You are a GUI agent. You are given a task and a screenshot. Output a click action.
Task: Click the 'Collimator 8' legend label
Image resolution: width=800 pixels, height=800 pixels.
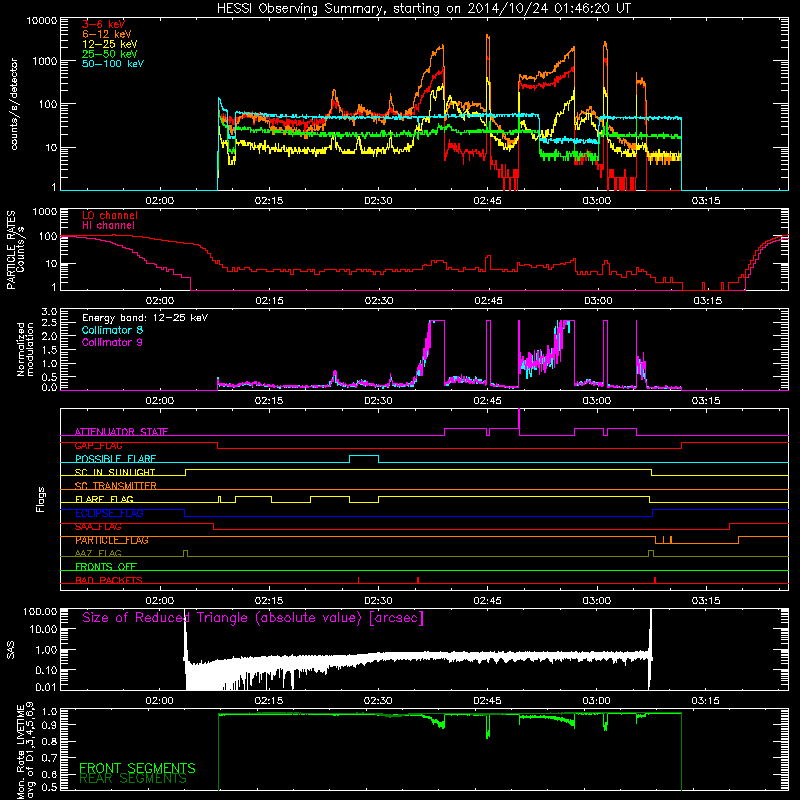[112, 330]
